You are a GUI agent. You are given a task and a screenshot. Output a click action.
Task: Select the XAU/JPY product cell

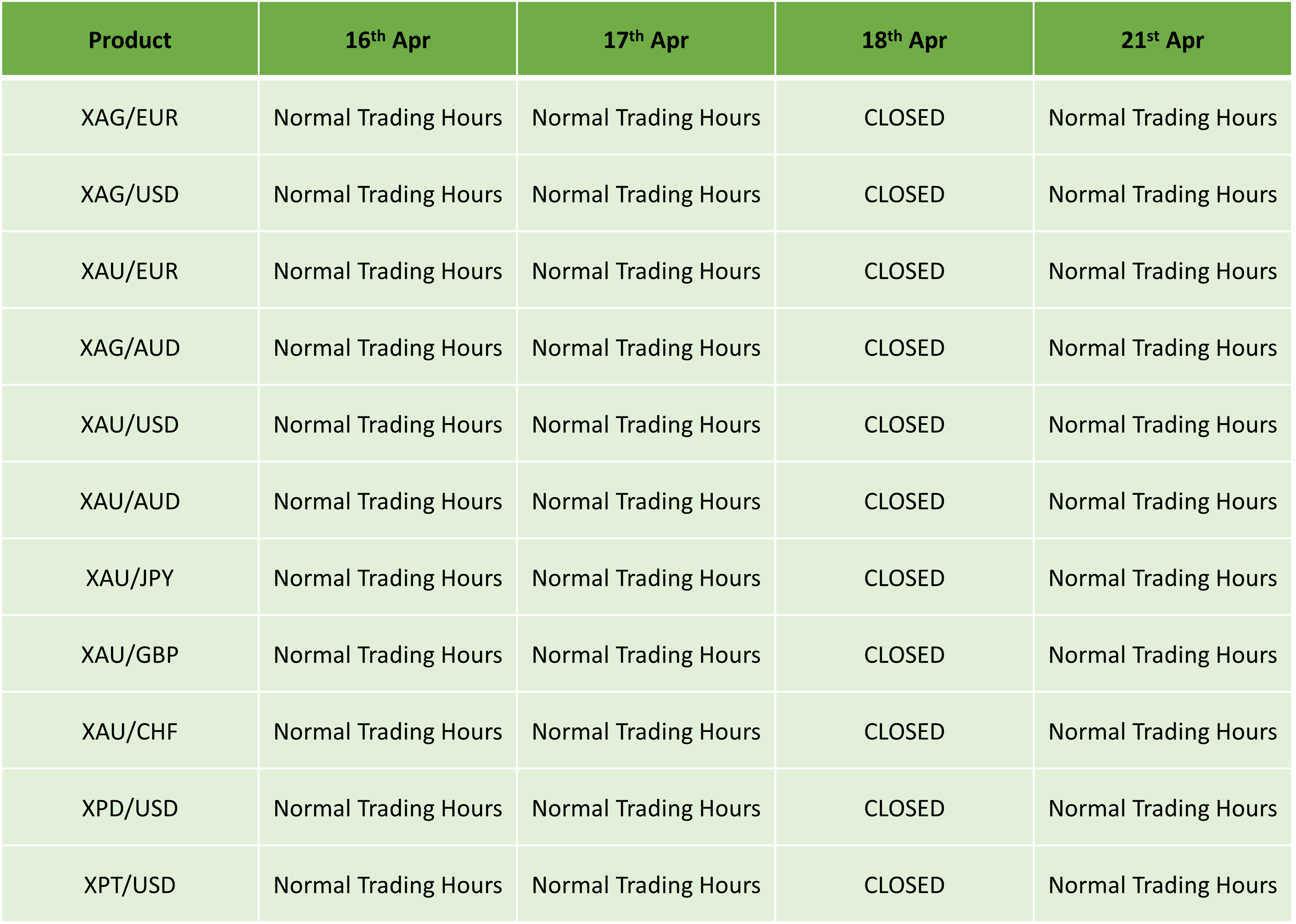[130, 577]
